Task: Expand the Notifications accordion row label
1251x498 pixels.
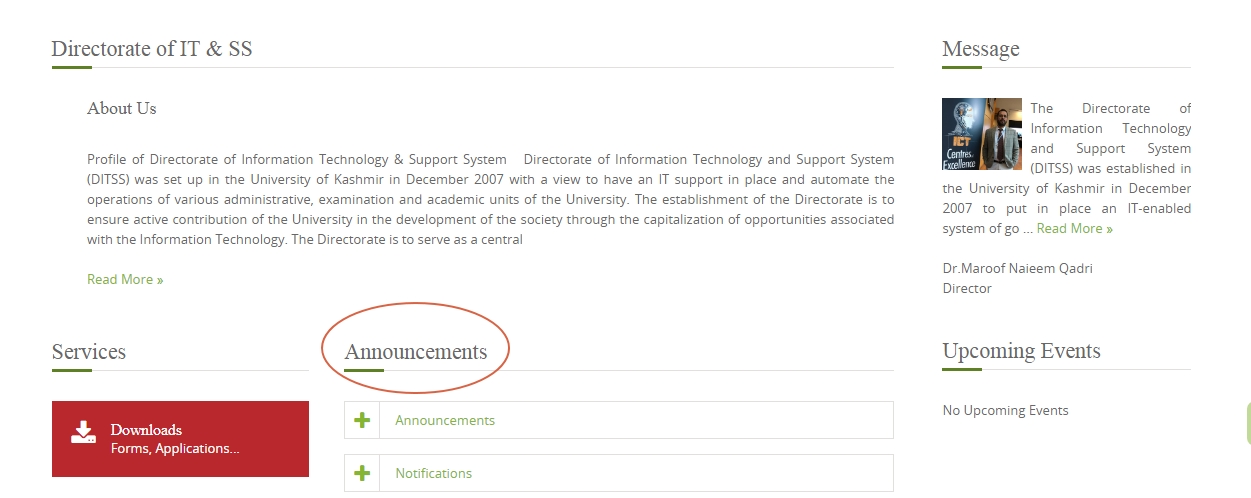Action: 433,474
